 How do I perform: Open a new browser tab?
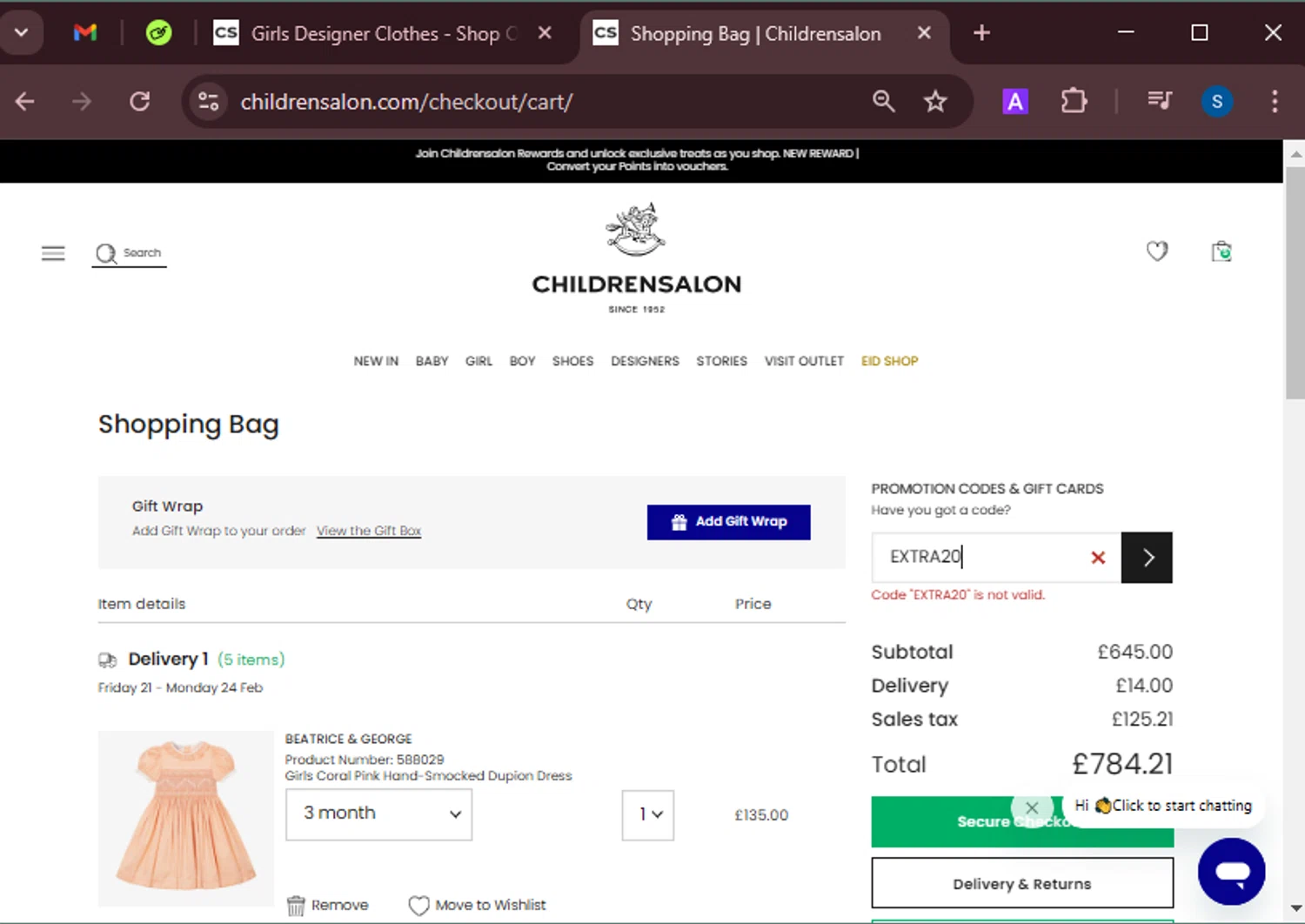coord(981,33)
